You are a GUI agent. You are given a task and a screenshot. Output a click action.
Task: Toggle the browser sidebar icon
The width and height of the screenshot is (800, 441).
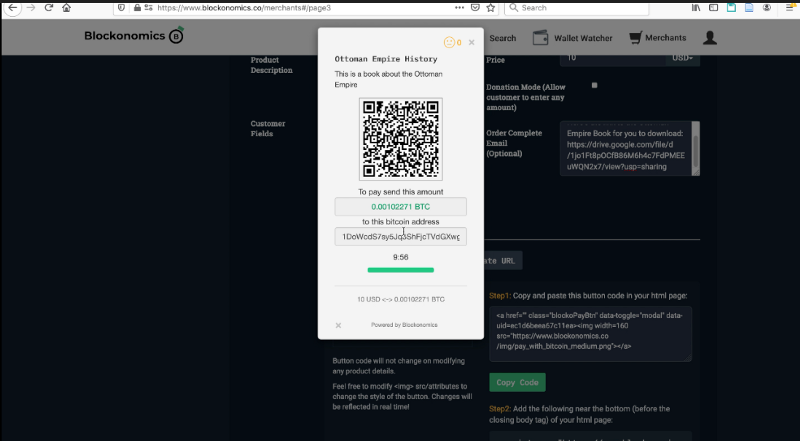[x=714, y=8]
